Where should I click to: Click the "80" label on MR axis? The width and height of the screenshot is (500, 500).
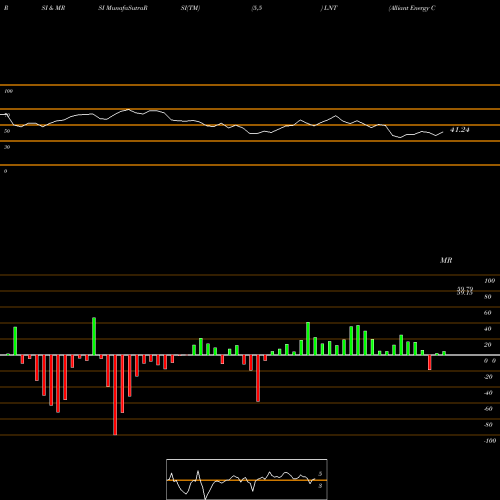click(487, 297)
